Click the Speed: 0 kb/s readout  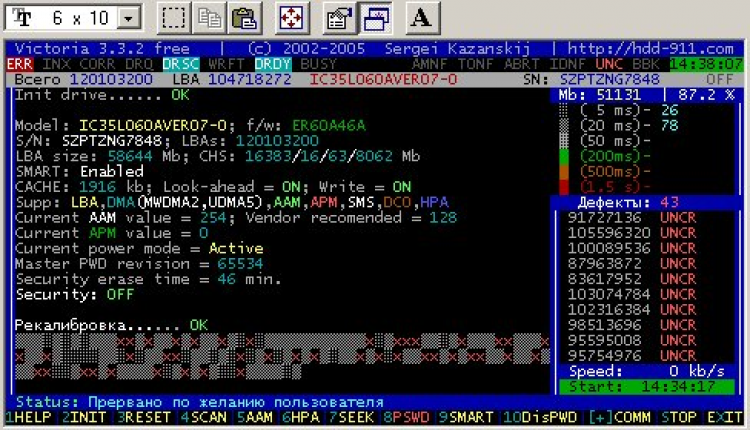(x=647, y=371)
